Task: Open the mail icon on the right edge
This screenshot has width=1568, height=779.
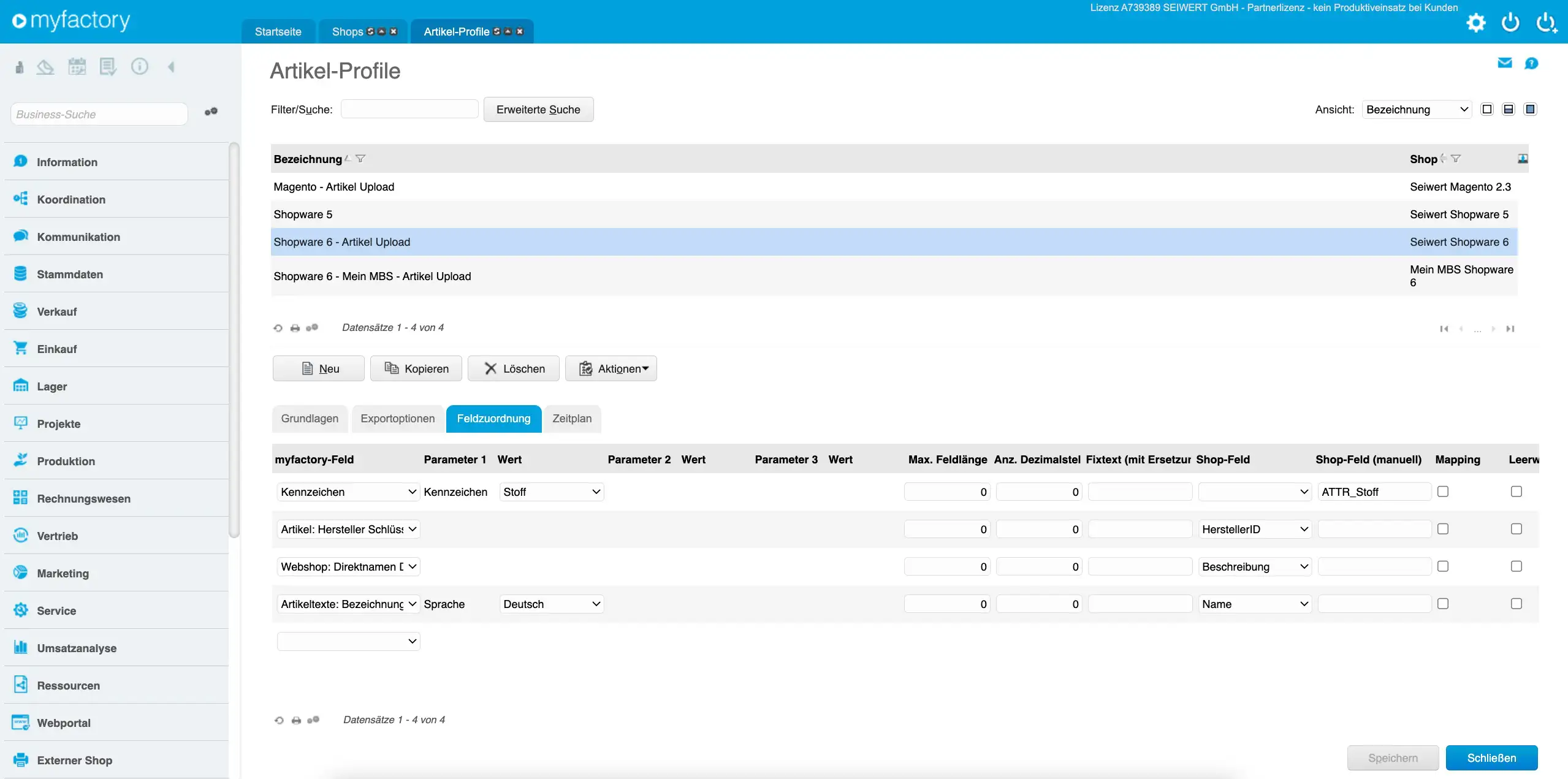Action: coord(1504,63)
